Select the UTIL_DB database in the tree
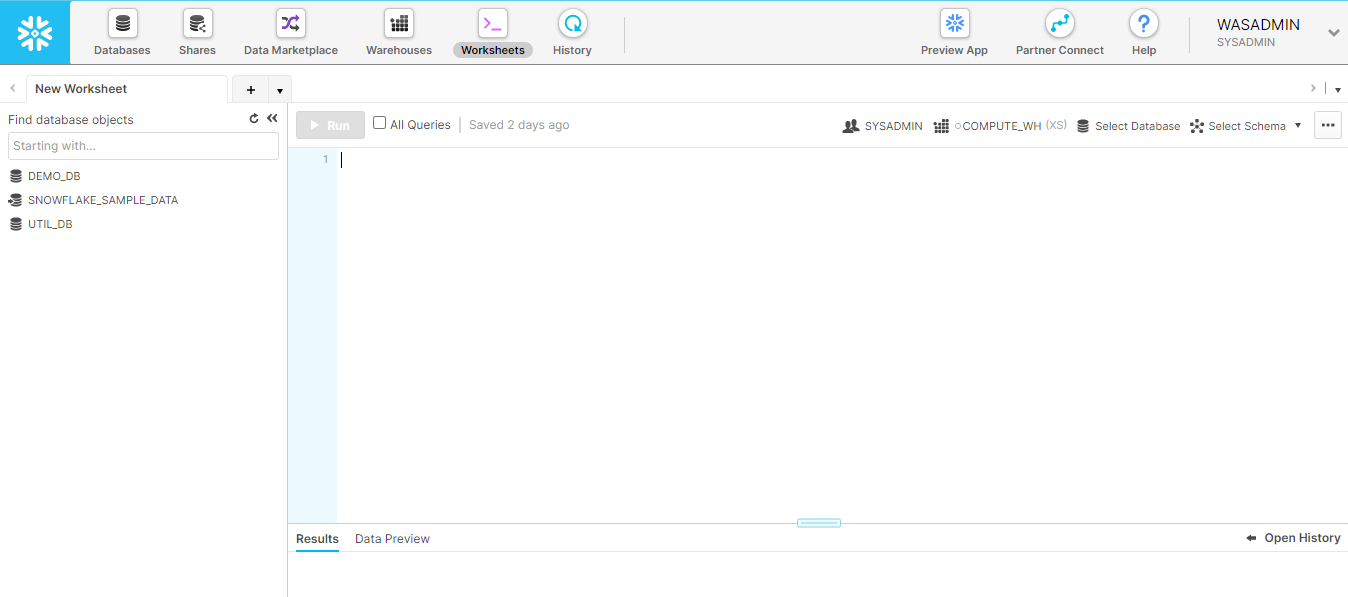 (50, 224)
